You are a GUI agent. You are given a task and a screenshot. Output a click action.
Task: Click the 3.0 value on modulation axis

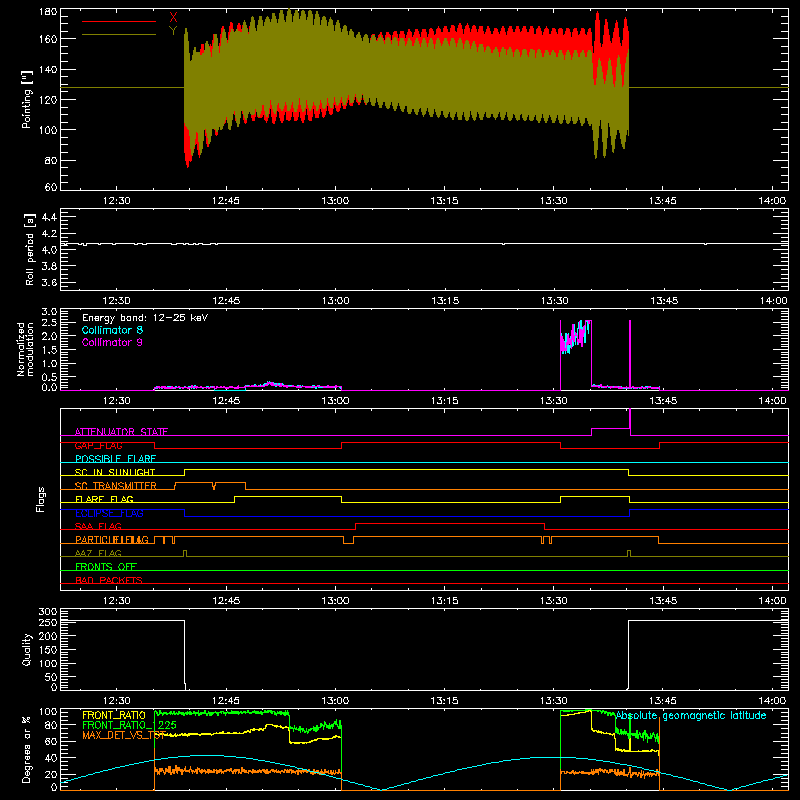coord(49,312)
